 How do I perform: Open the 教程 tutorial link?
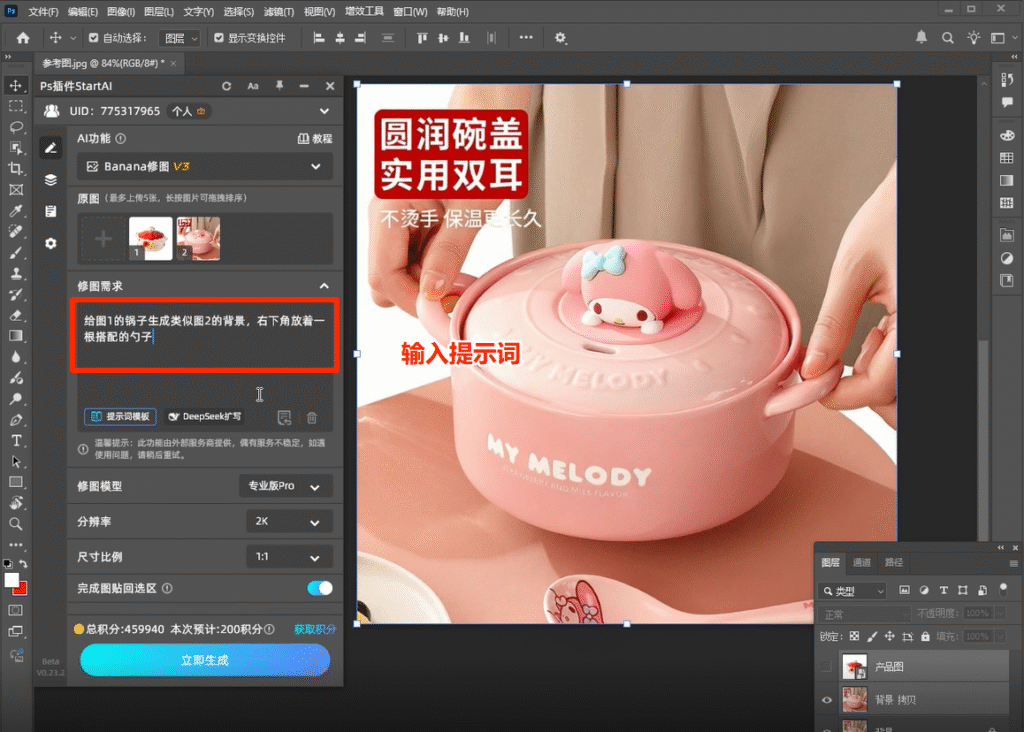coord(315,138)
